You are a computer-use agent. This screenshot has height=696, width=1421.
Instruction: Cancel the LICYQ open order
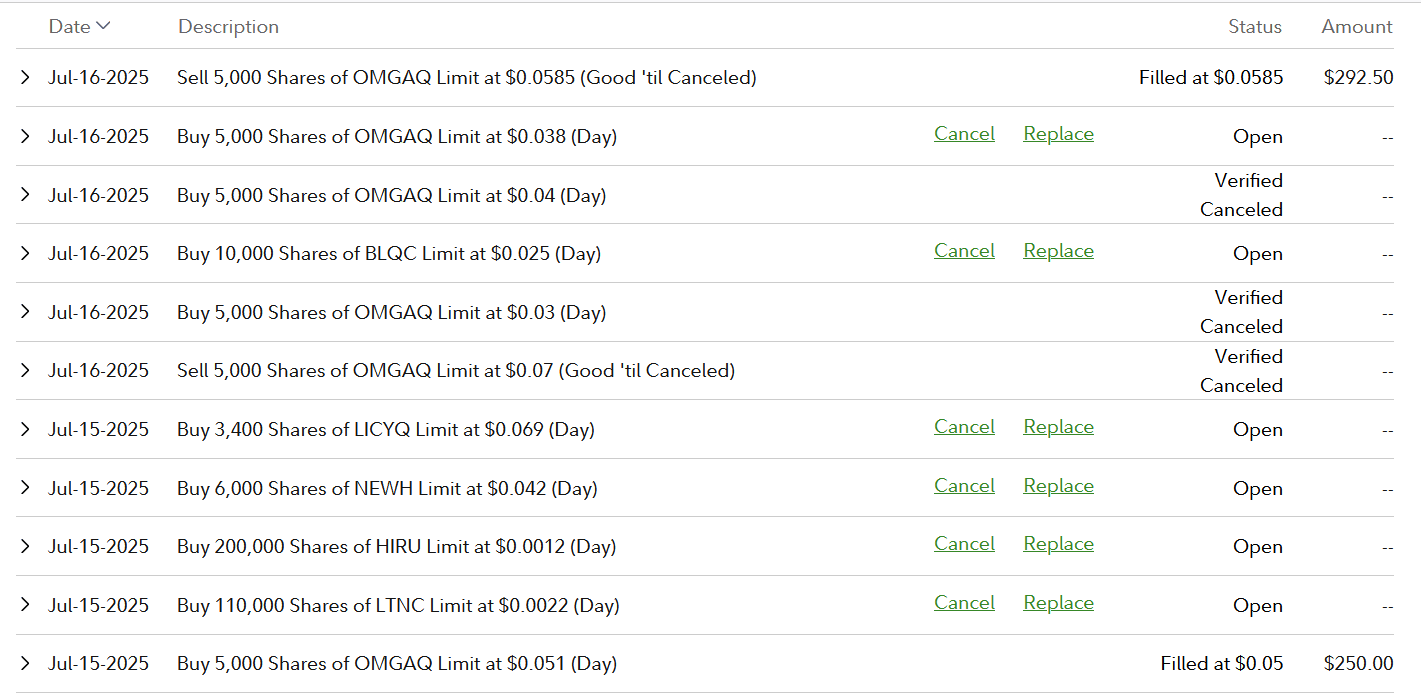tap(964, 427)
